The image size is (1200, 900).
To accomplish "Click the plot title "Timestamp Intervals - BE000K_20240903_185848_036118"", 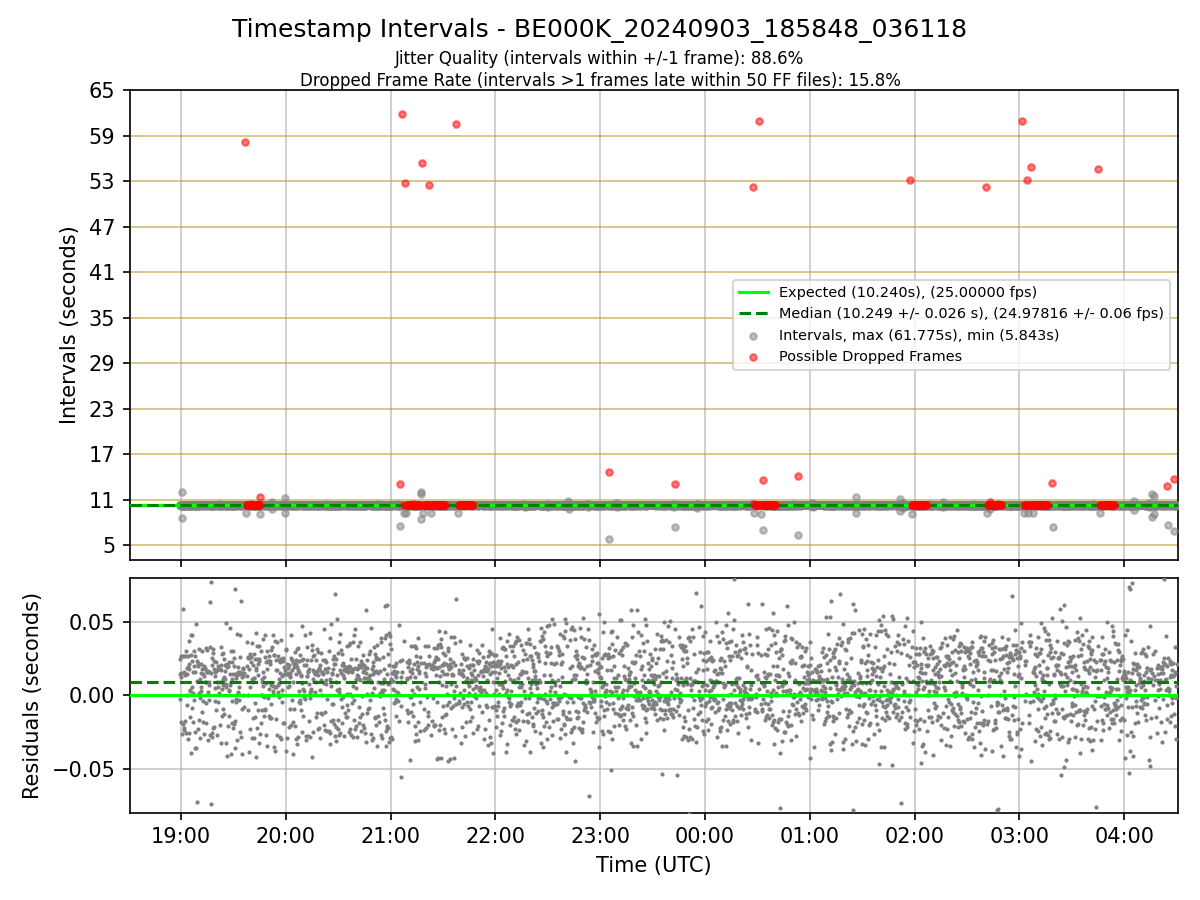I will [x=599, y=29].
